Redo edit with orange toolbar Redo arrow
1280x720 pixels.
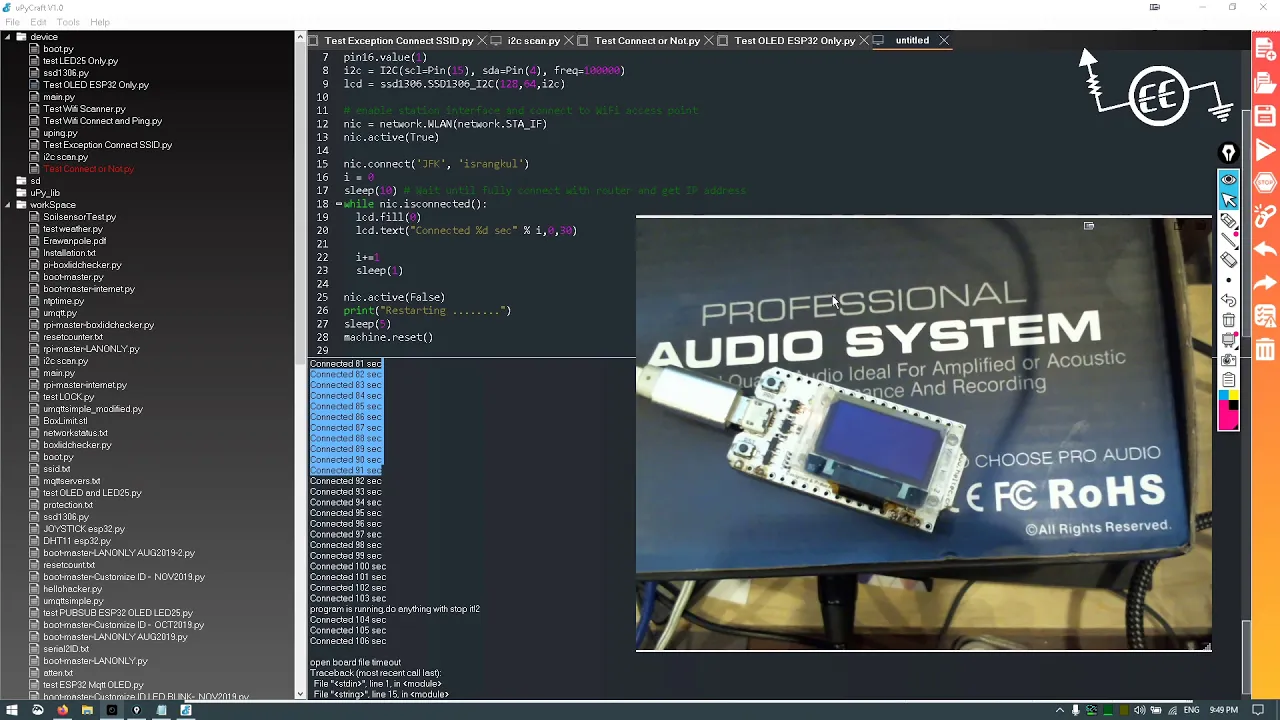[1265, 283]
